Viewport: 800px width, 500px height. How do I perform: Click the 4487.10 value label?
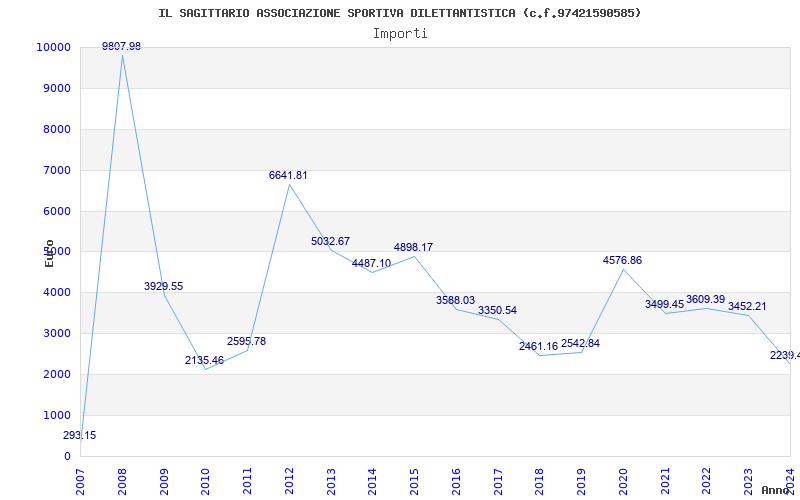(371, 264)
